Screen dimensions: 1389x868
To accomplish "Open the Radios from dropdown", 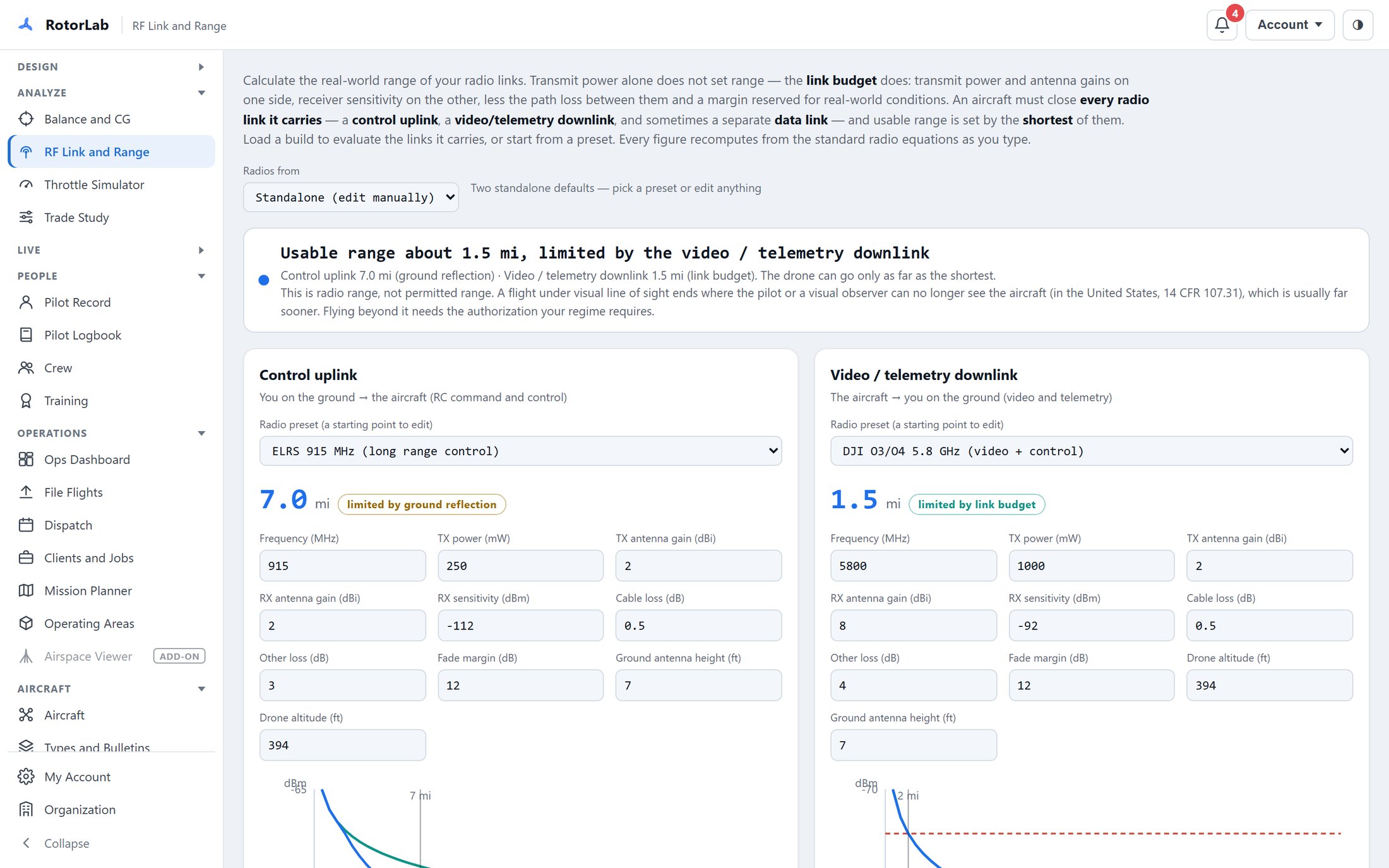I will pos(350,197).
